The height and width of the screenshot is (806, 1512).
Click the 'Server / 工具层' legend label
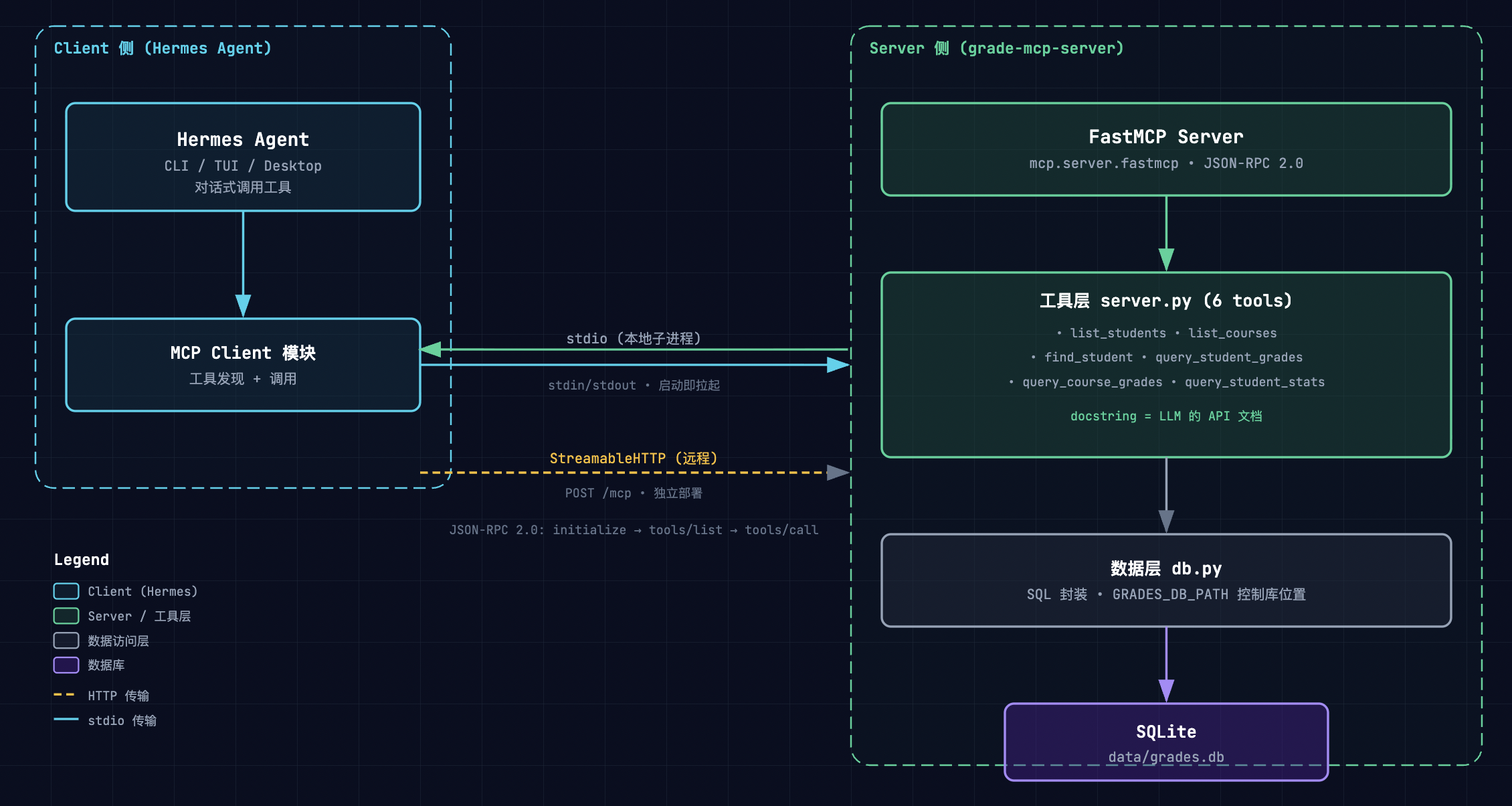pyautogui.click(x=139, y=617)
